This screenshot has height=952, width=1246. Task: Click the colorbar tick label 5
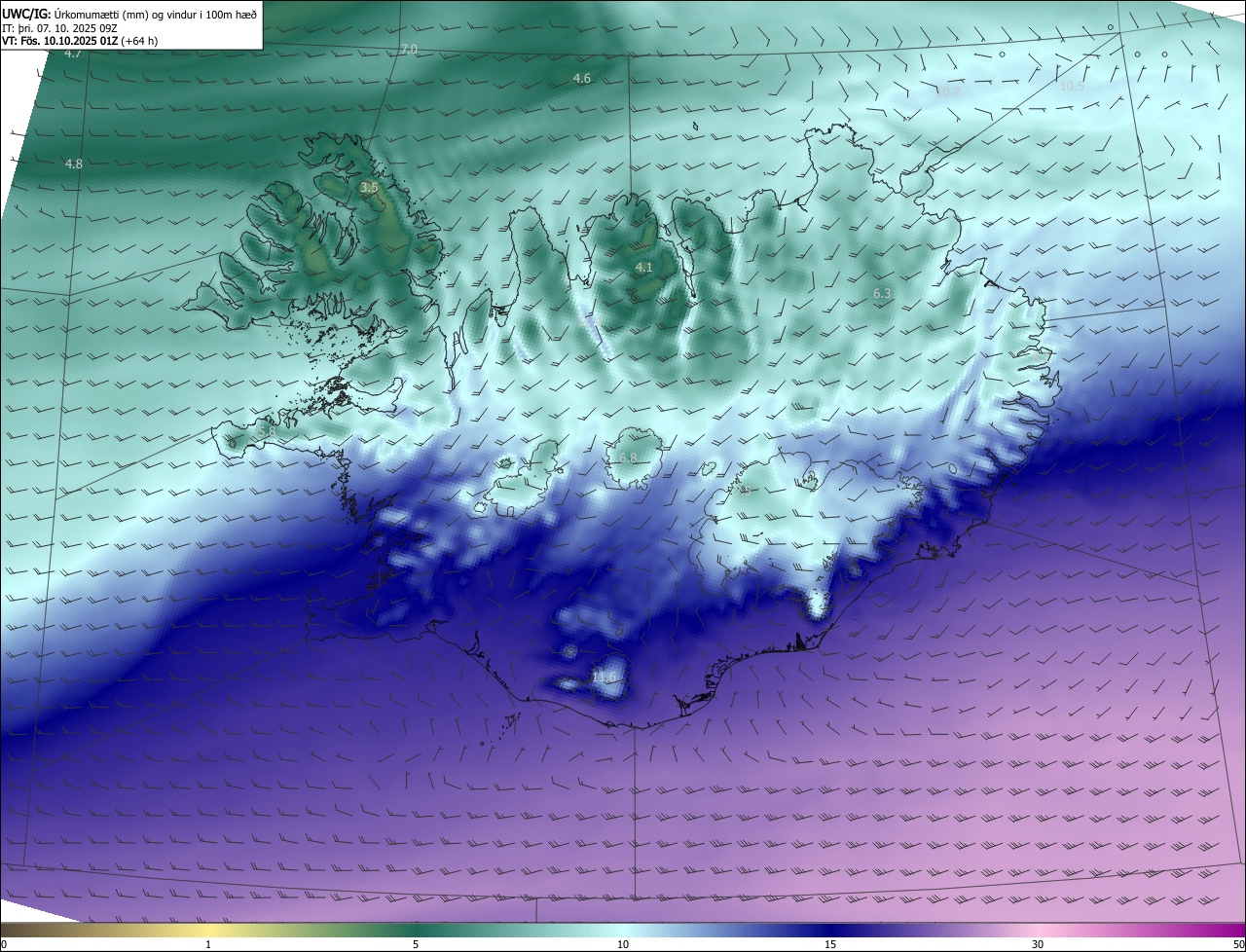pos(416,944)
